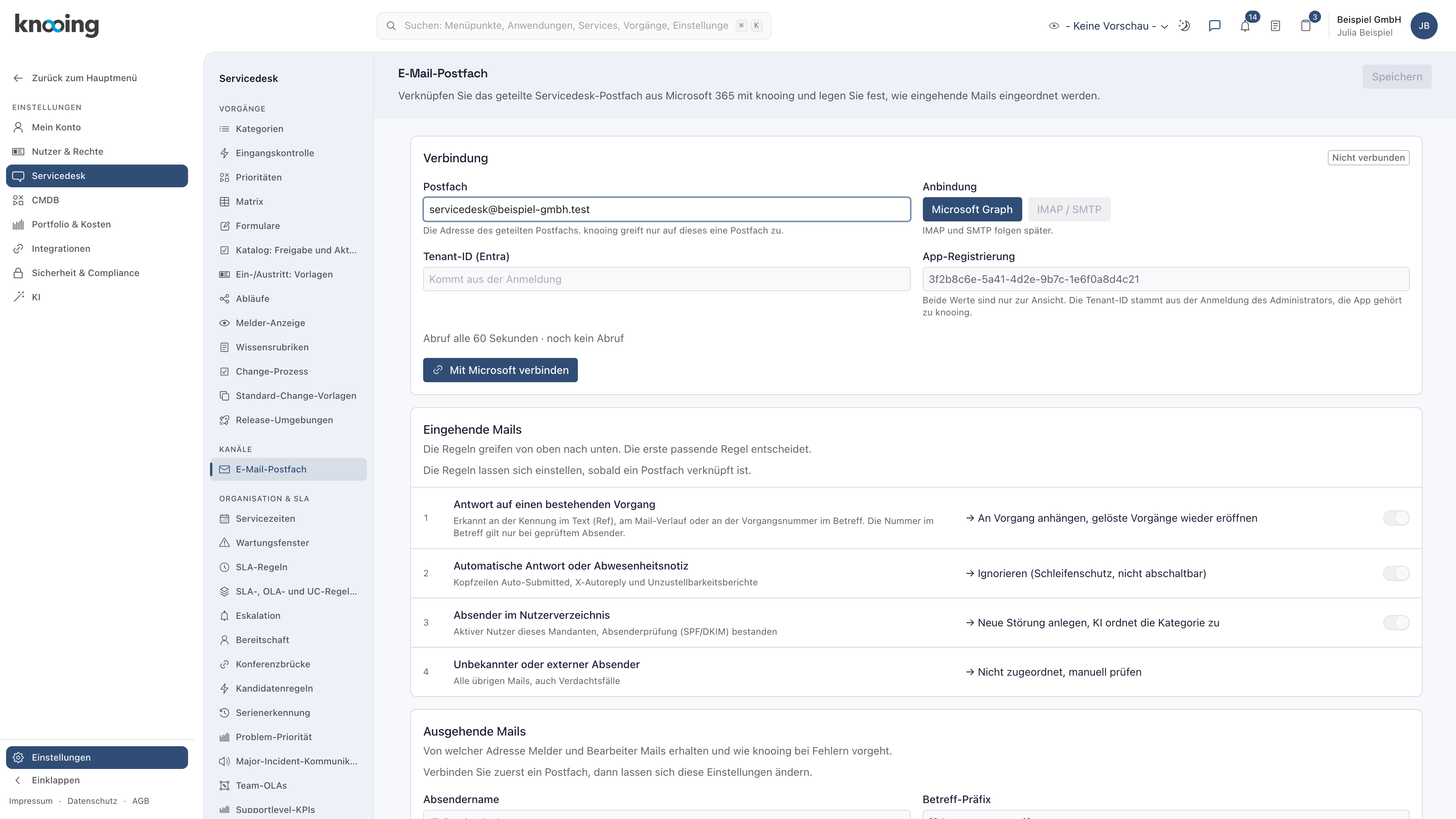Screen dimensions: 1456x819
Task: Toggle rule 'Absender im Nutzerverzeichnis'
Action: (x=1396, y=623)
